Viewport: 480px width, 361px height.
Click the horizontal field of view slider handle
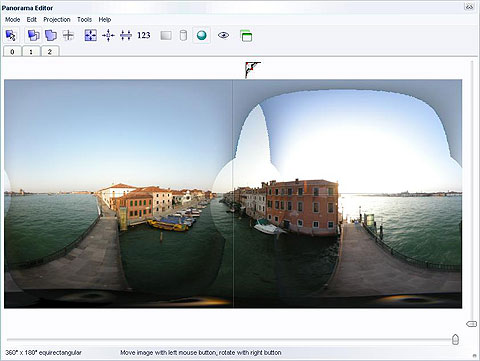tap(455, 339)
